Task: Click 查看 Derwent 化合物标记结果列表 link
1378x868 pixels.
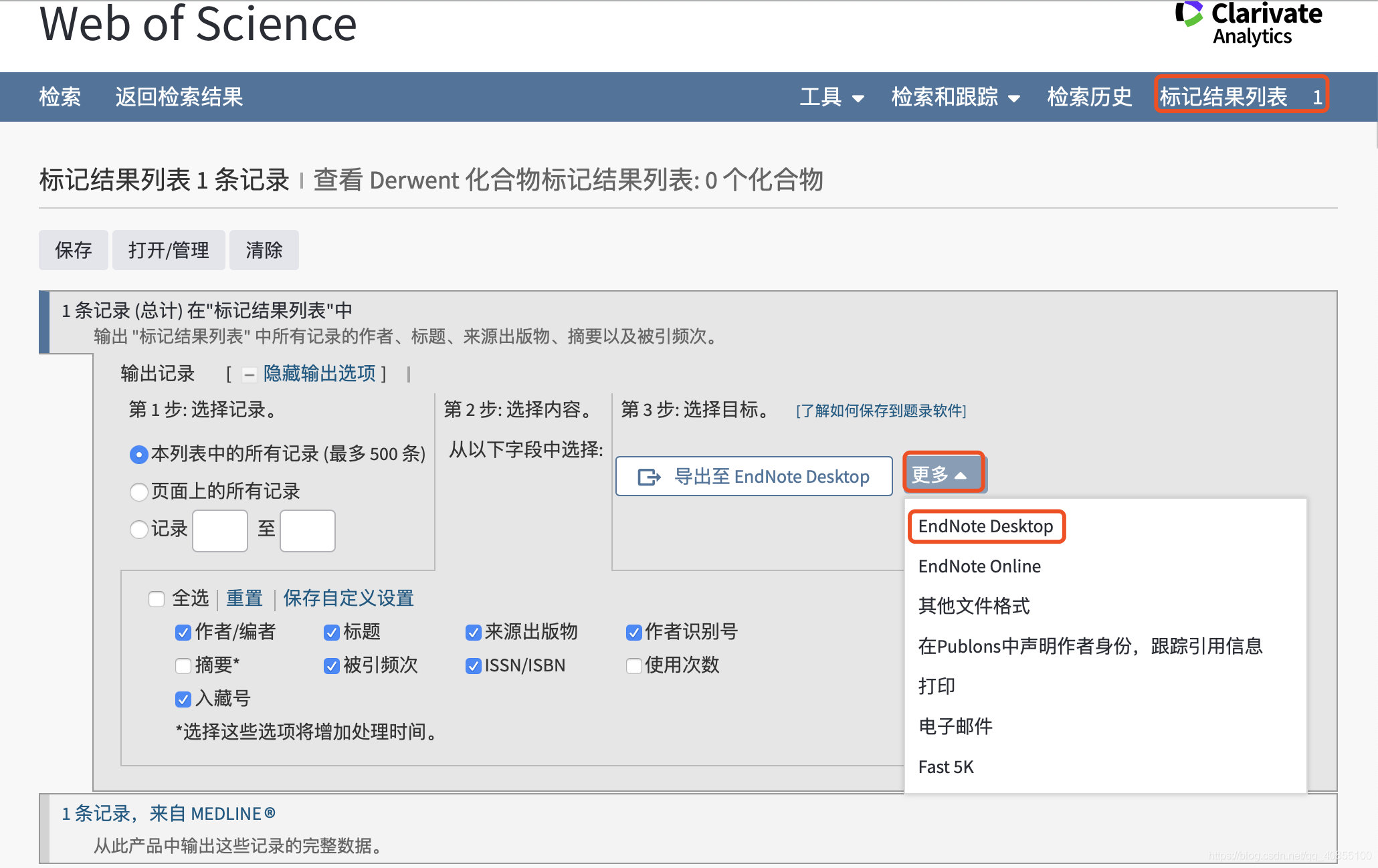Action: coord(568,181)
